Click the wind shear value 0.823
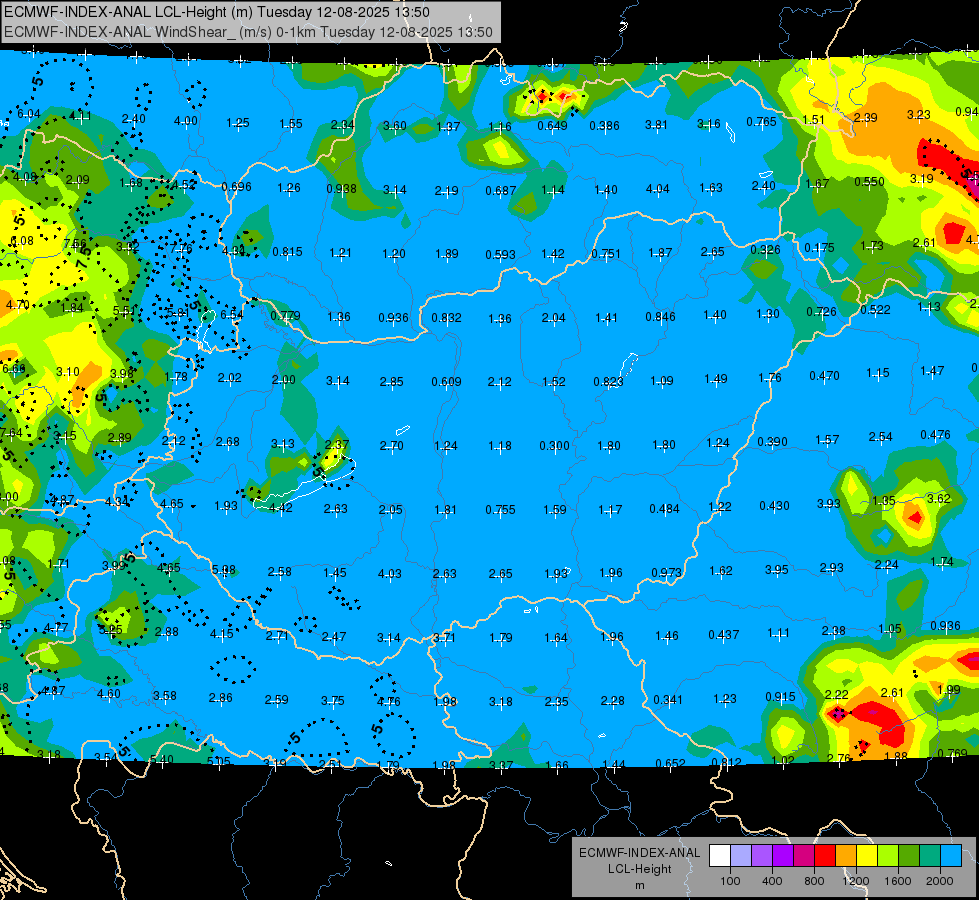The width and height of the screenshot is (979, 900). (608, 382)
